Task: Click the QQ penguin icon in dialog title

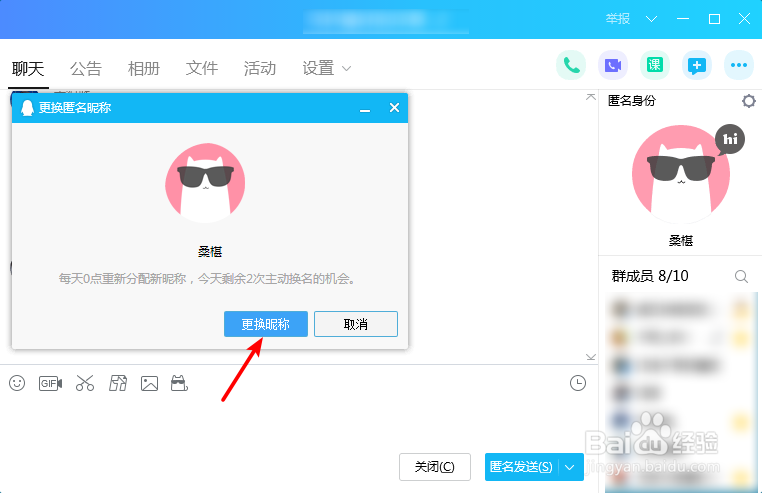Action: (27, 108)
